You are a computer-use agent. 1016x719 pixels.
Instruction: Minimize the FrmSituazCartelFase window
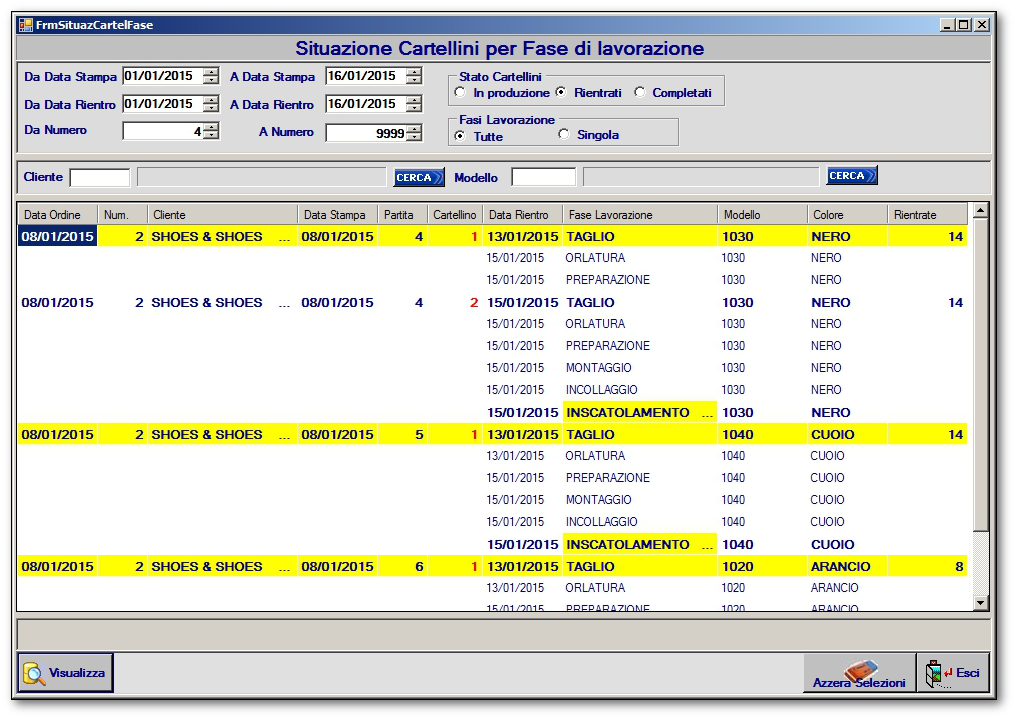(x=948, y=25)
